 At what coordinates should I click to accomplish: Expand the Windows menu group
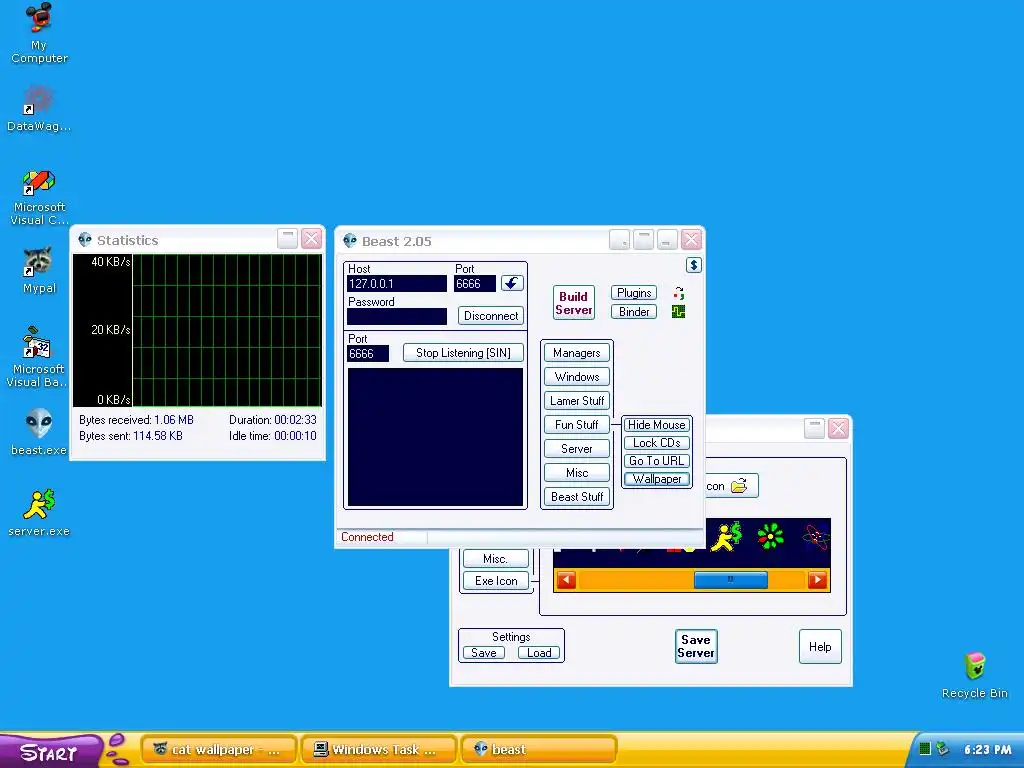pos(577,377)
